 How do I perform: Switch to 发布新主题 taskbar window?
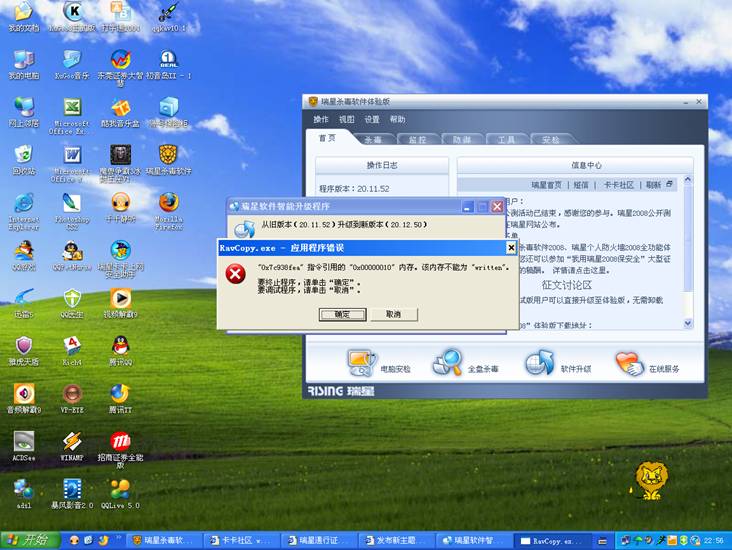pos(396,541)
